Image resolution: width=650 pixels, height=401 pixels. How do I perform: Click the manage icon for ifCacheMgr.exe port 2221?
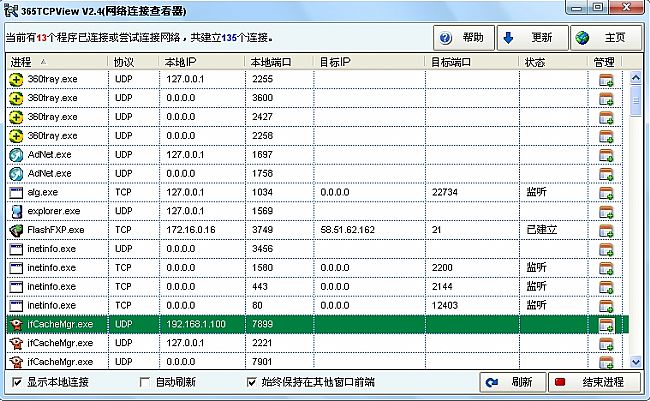606,344
